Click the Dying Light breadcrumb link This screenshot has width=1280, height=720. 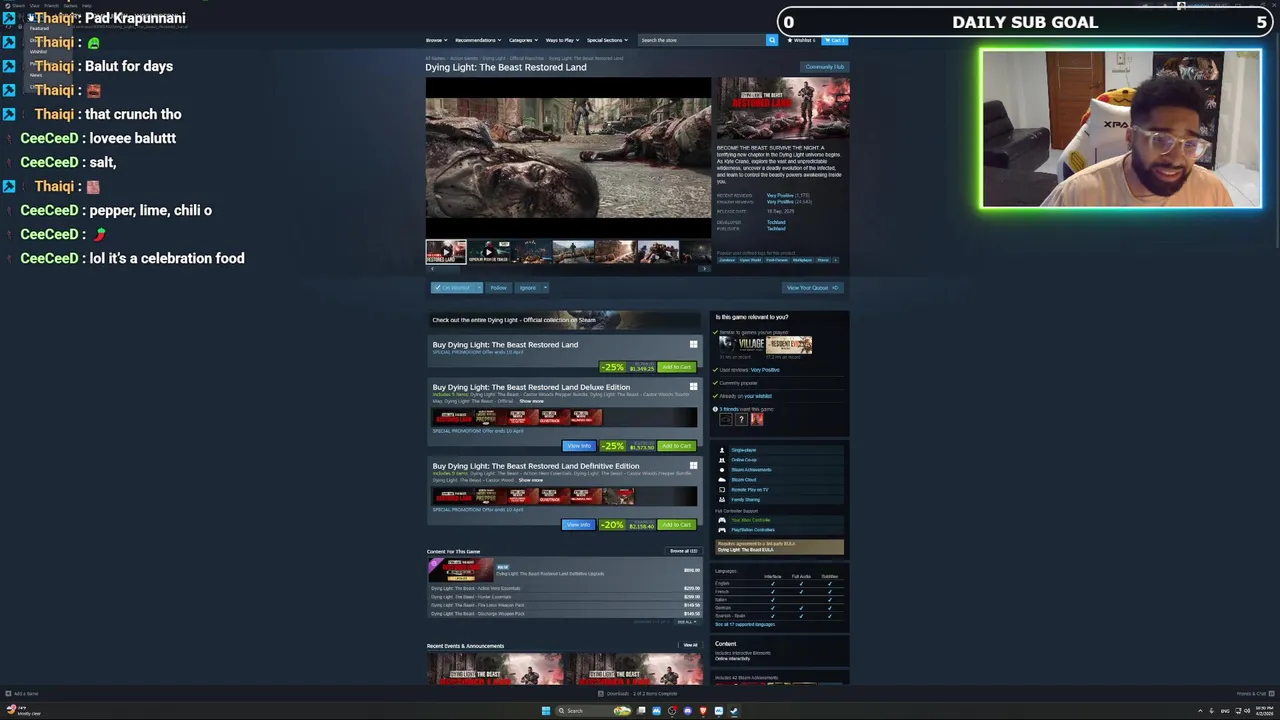pos(494,58)
